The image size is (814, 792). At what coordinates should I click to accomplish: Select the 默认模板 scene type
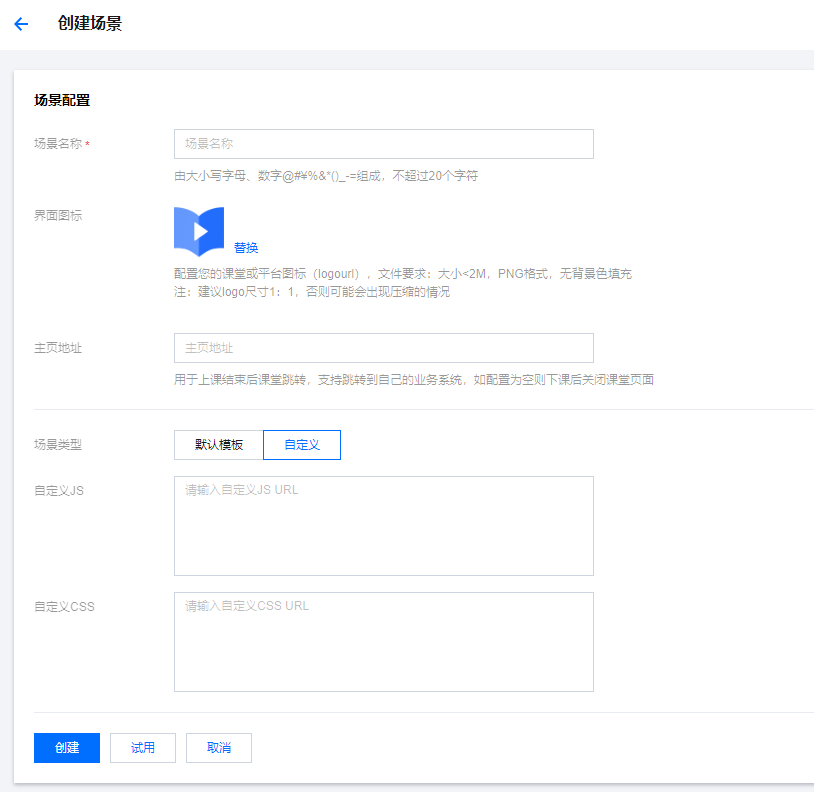[219, 445]
